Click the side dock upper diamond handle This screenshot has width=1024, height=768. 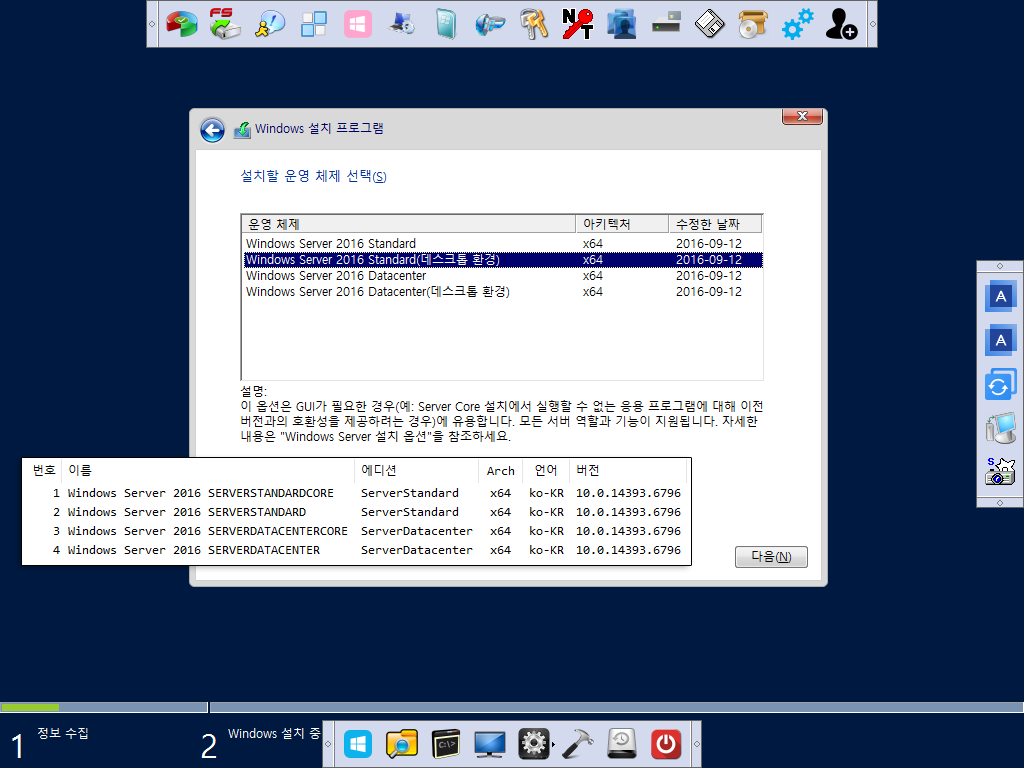pos(1000,266)
